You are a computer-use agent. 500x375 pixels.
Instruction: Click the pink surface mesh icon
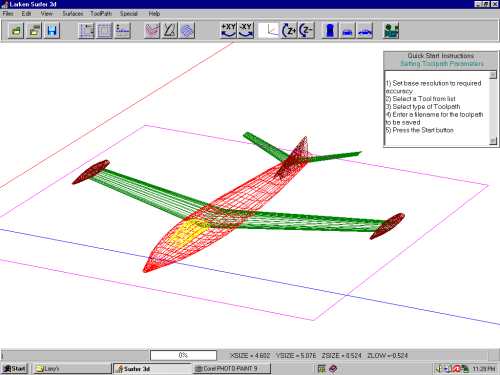152,31
